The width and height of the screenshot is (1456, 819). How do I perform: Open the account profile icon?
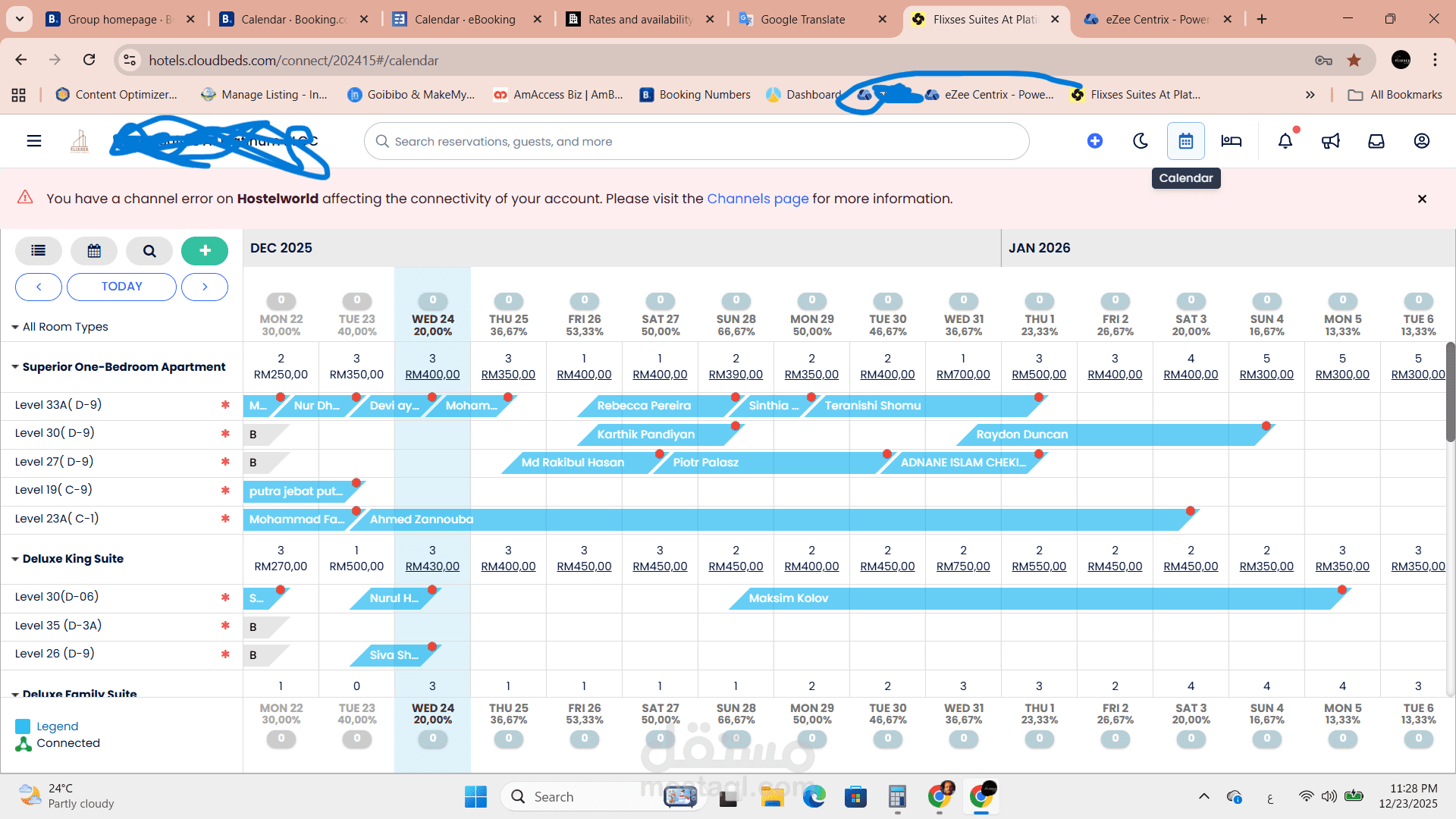1422,141
